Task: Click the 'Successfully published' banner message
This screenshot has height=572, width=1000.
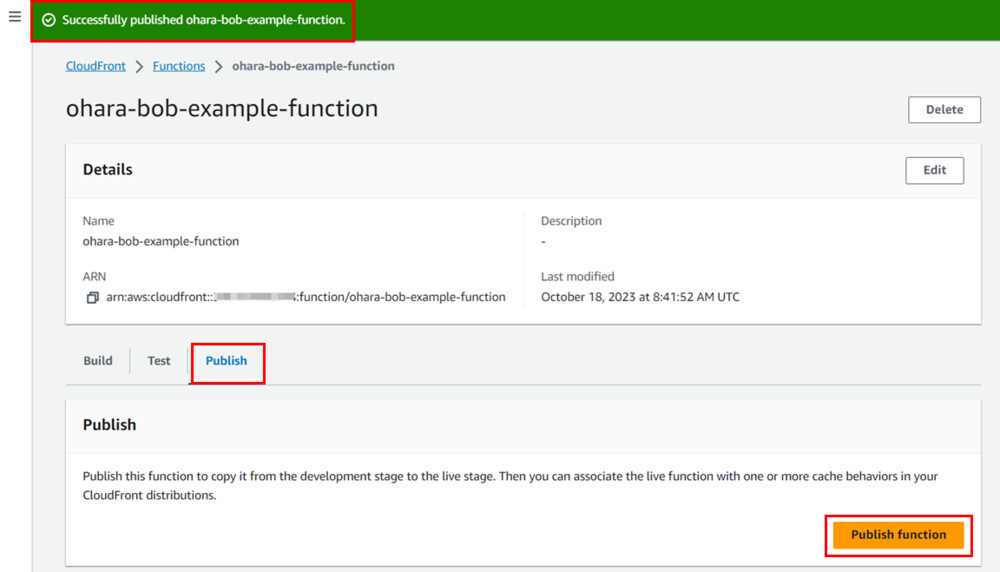Action: point(203,20)
